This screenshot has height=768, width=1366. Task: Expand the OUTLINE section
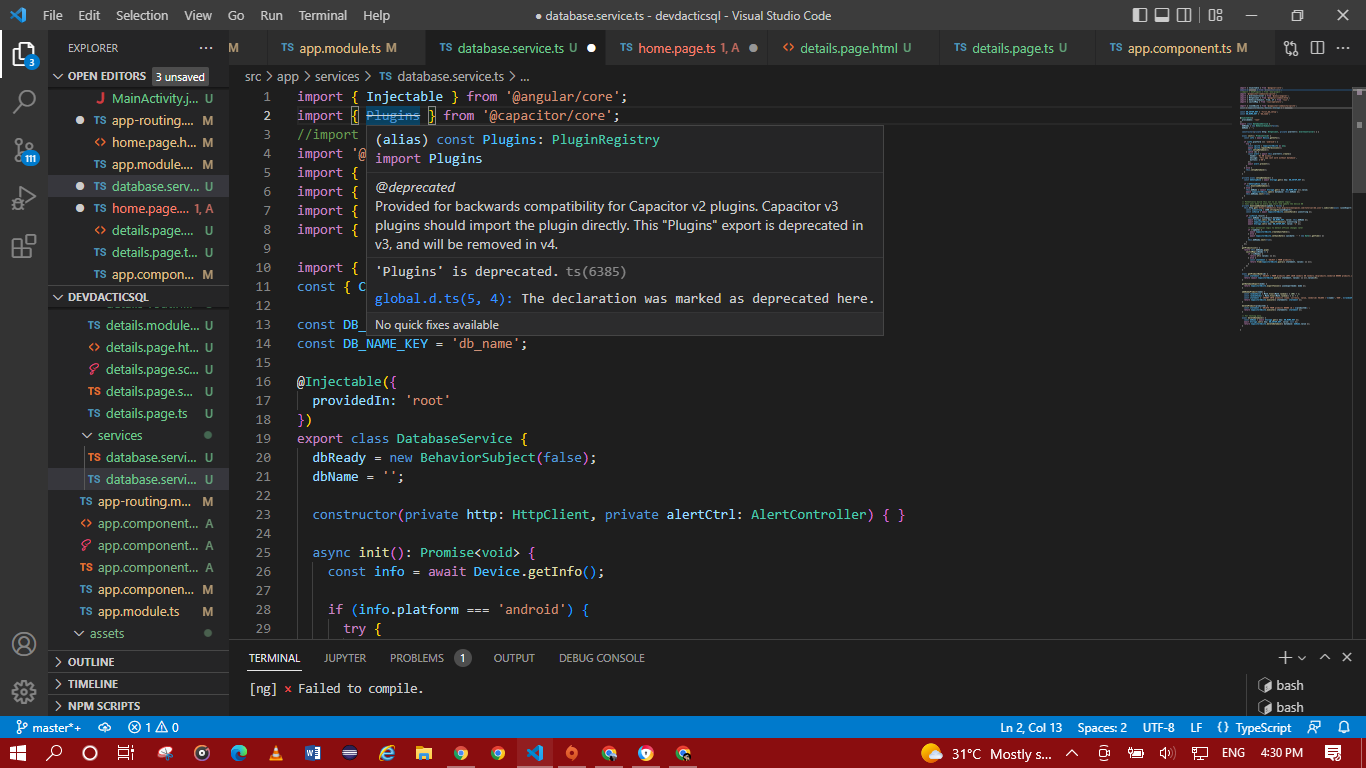click(x=90, y=662)
